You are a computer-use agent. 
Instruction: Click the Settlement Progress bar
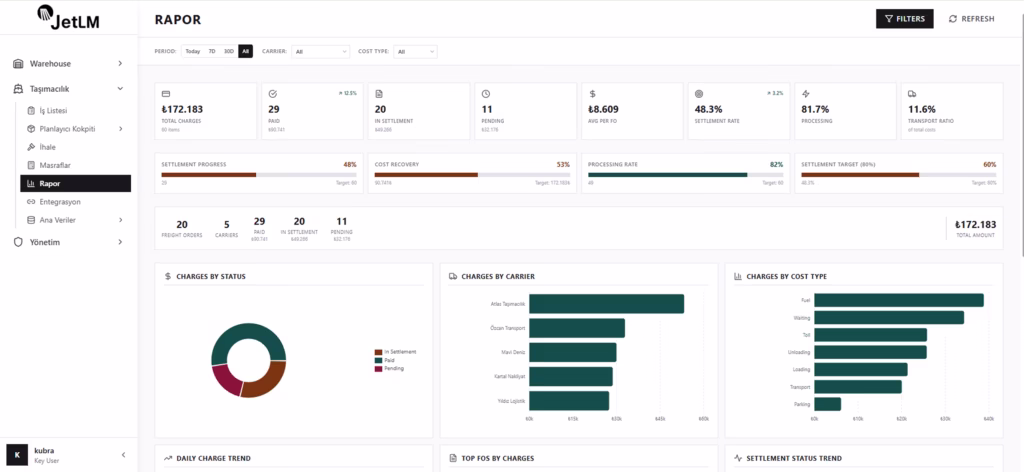pyautogui.click(x=259, y=174)
